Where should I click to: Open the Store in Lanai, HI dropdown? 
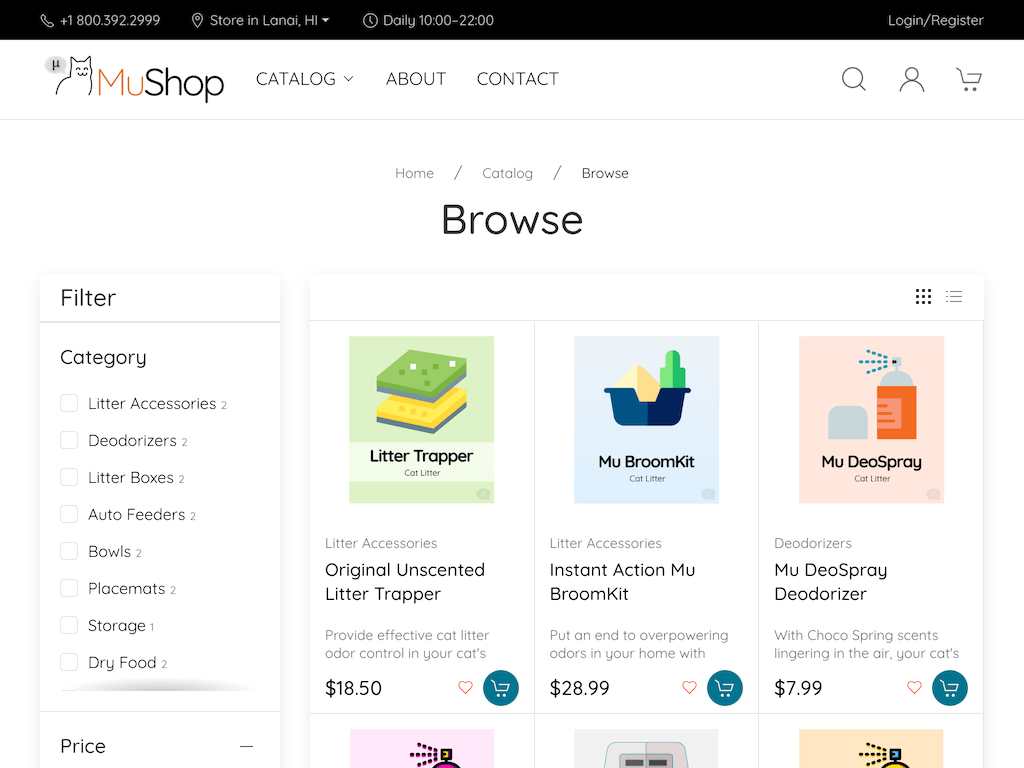pos(269,20)
